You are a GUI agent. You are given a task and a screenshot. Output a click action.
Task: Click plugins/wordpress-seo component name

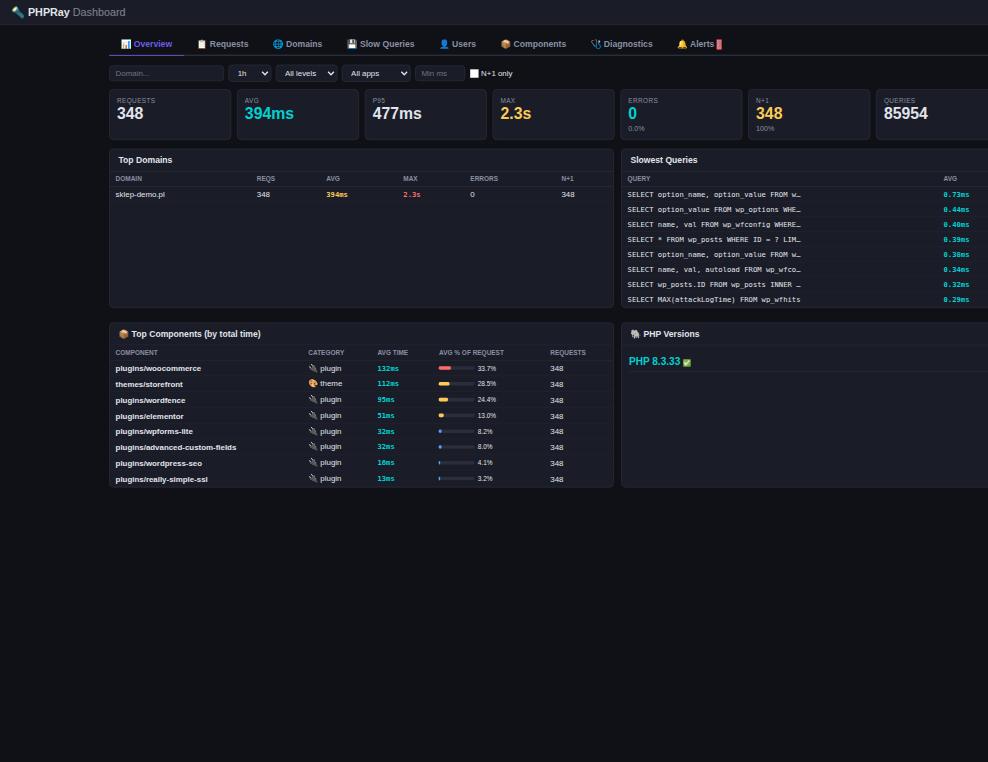point(159,464)
